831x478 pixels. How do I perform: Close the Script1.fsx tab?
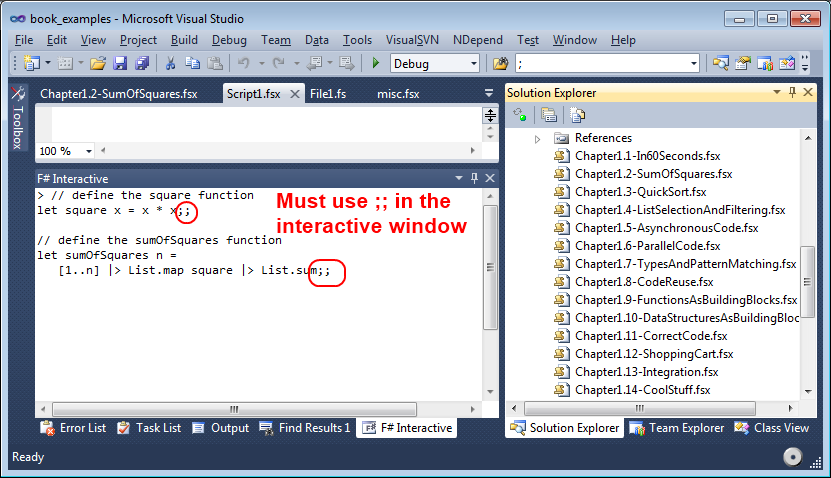(295, 94)
